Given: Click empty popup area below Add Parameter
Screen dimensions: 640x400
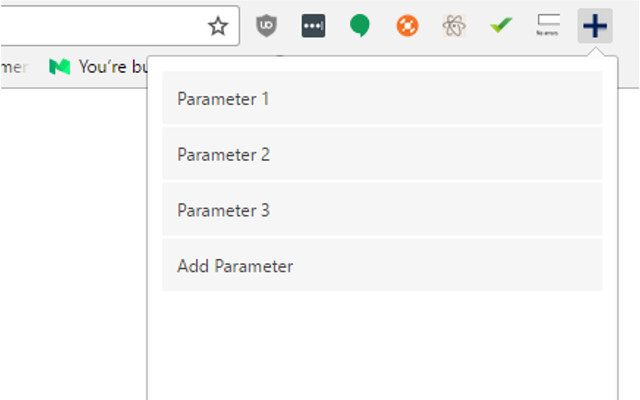Looking at the screenshot, I should coord(382,345).
